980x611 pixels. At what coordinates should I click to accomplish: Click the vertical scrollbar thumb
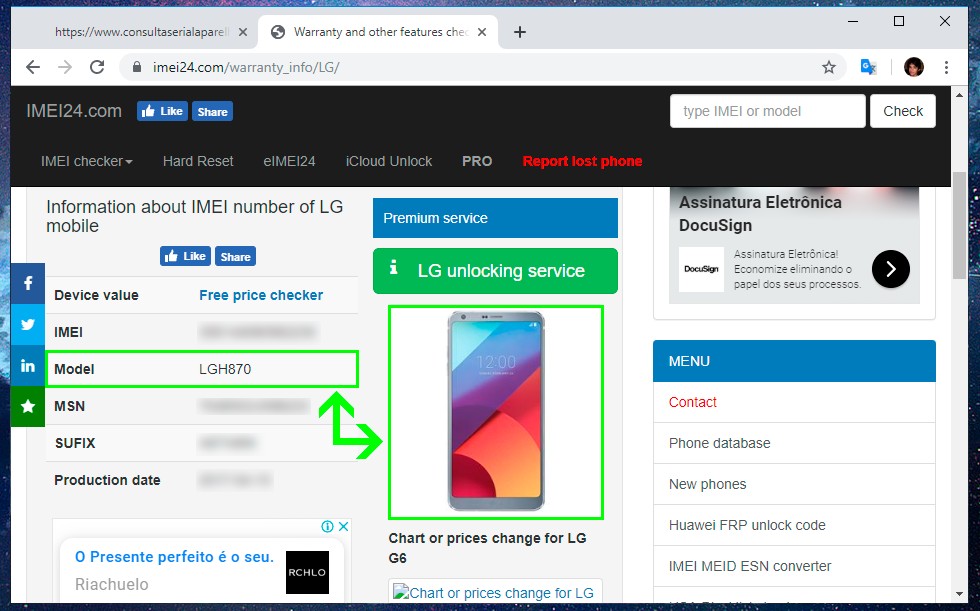pyautogui.click(x=959, y=224)
